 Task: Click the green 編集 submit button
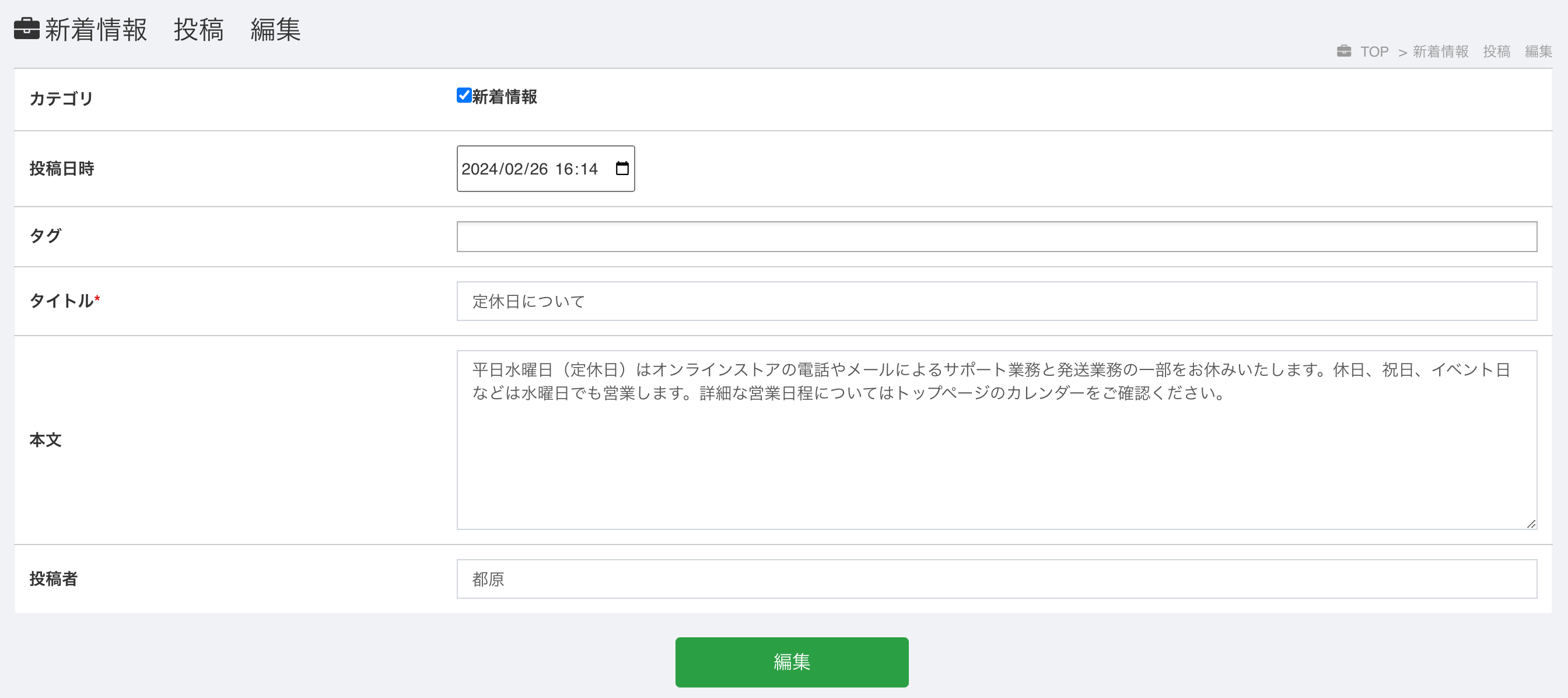[792, 662]
